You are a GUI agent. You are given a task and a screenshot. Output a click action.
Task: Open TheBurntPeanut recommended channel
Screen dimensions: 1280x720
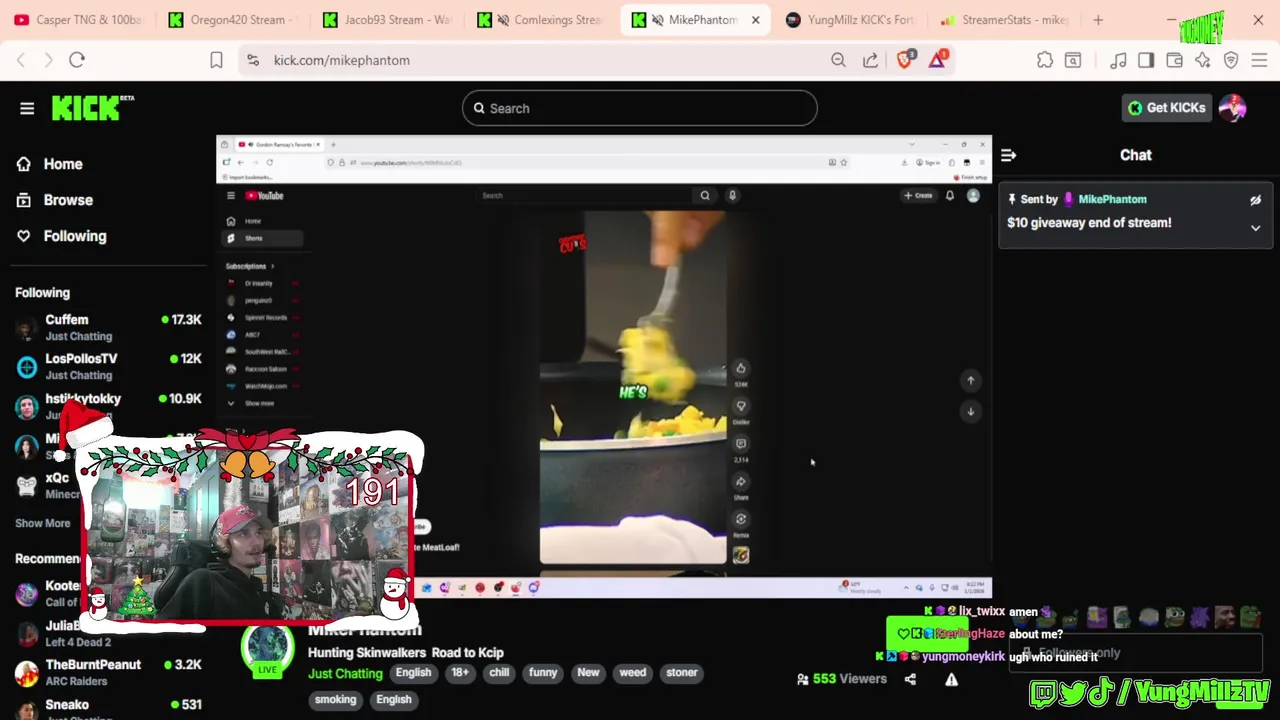[x=108, y=672]
